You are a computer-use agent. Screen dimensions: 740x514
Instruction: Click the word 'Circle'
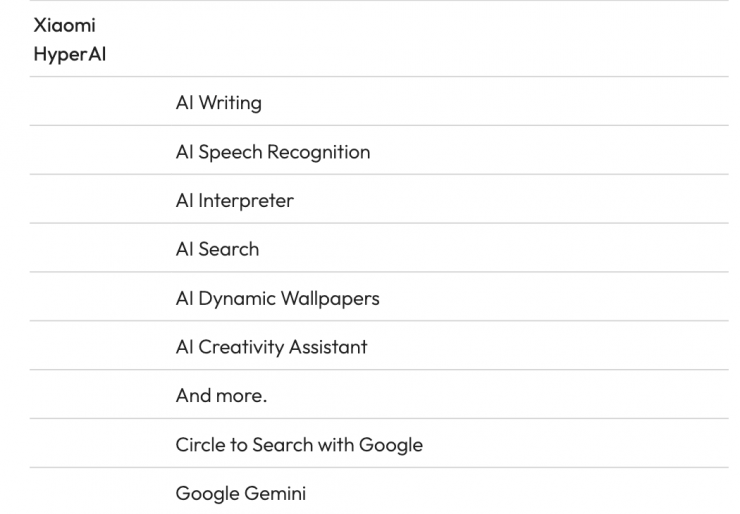click(x=201, y=444)
